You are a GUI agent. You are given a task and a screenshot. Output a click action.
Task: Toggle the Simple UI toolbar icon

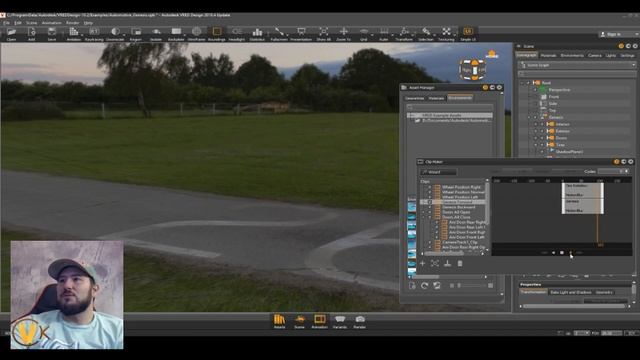(x=468, y=32)
